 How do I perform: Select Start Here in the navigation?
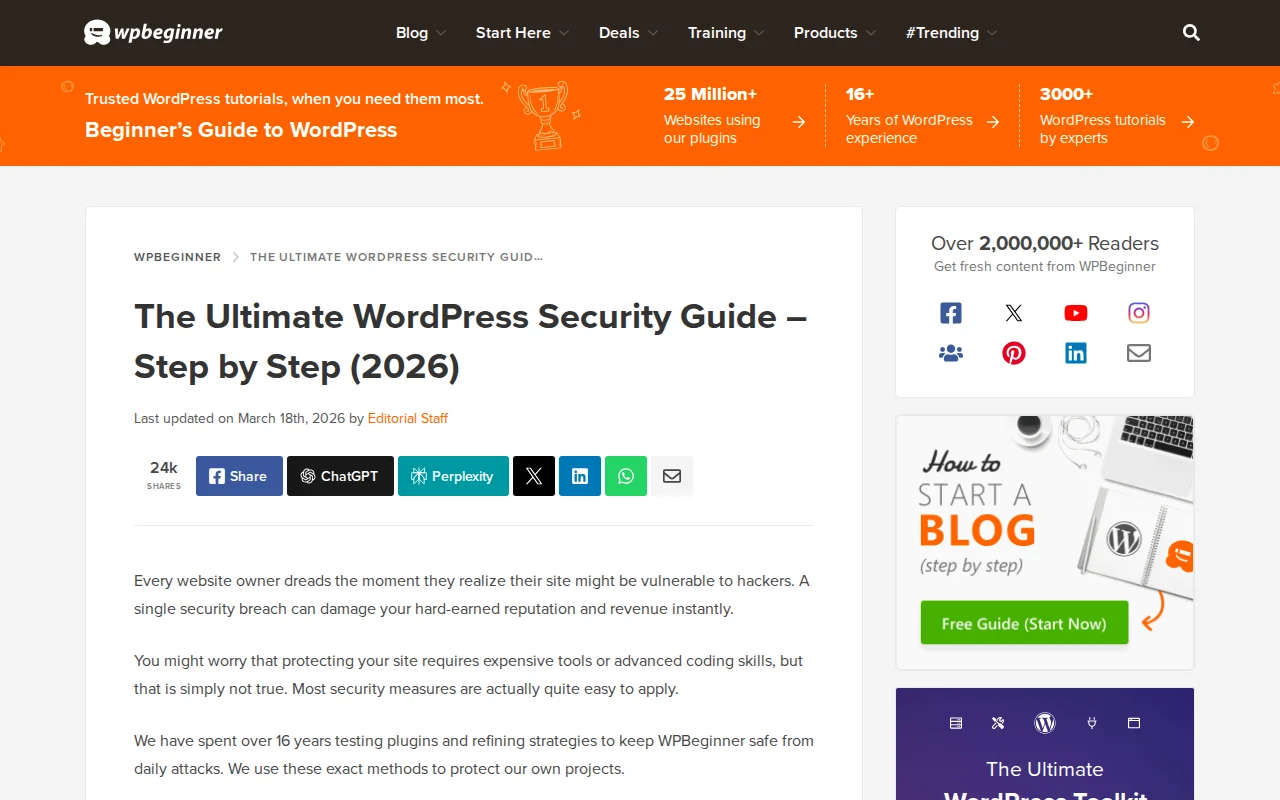(x=521, y=32)
